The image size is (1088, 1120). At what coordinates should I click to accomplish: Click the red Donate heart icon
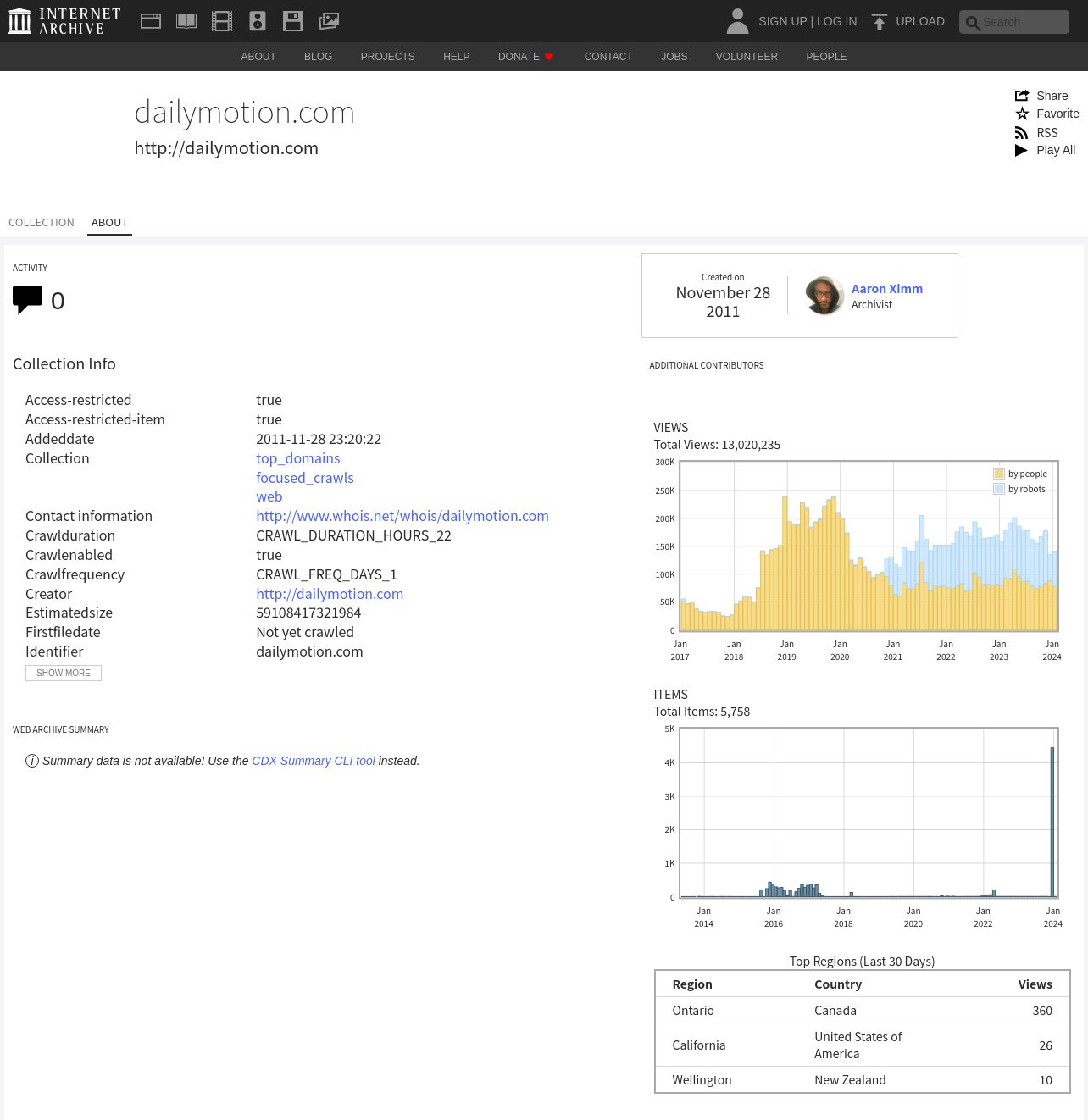point(549,57)
